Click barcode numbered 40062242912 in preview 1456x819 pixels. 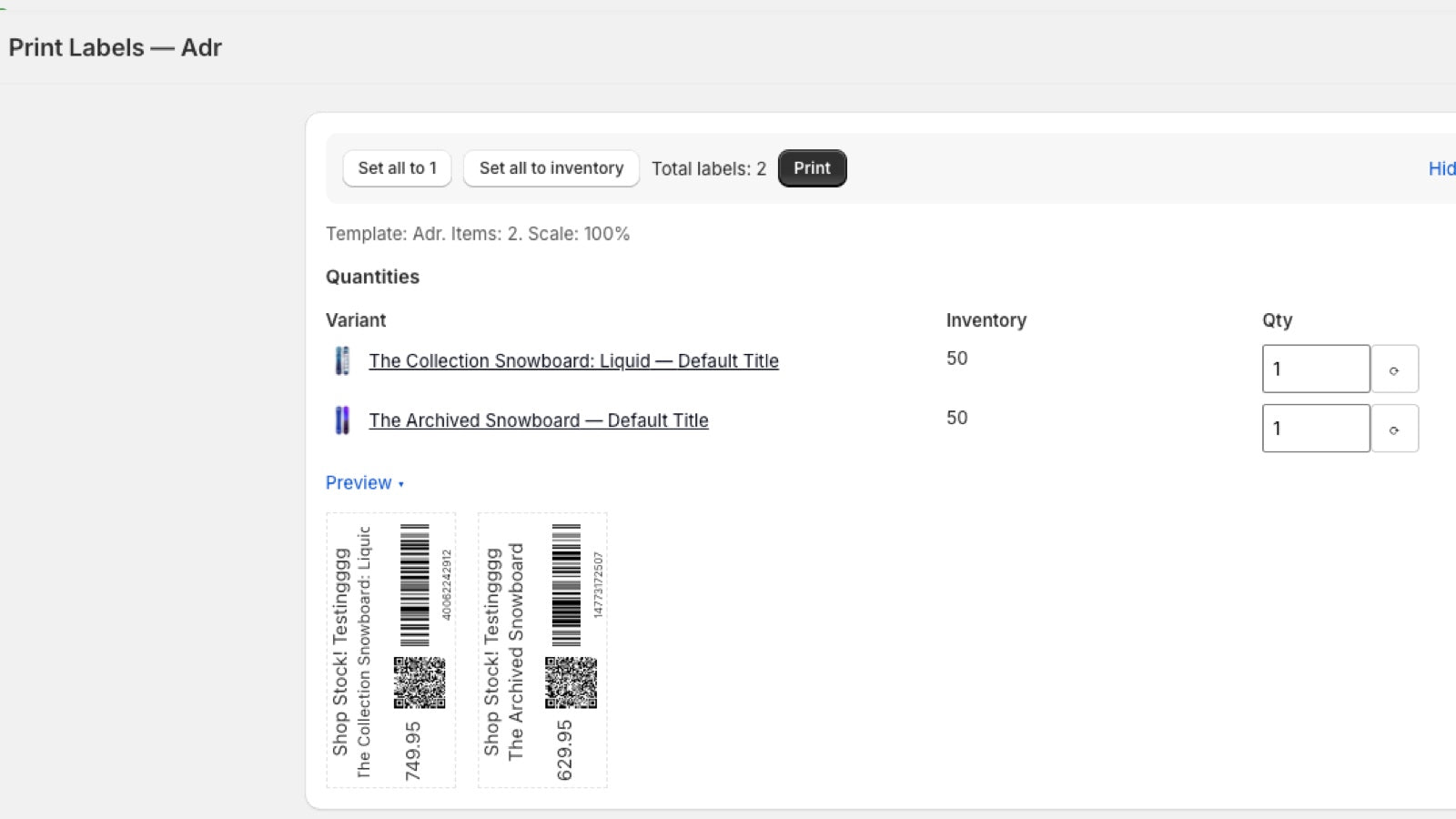click(x=415, y=585)
